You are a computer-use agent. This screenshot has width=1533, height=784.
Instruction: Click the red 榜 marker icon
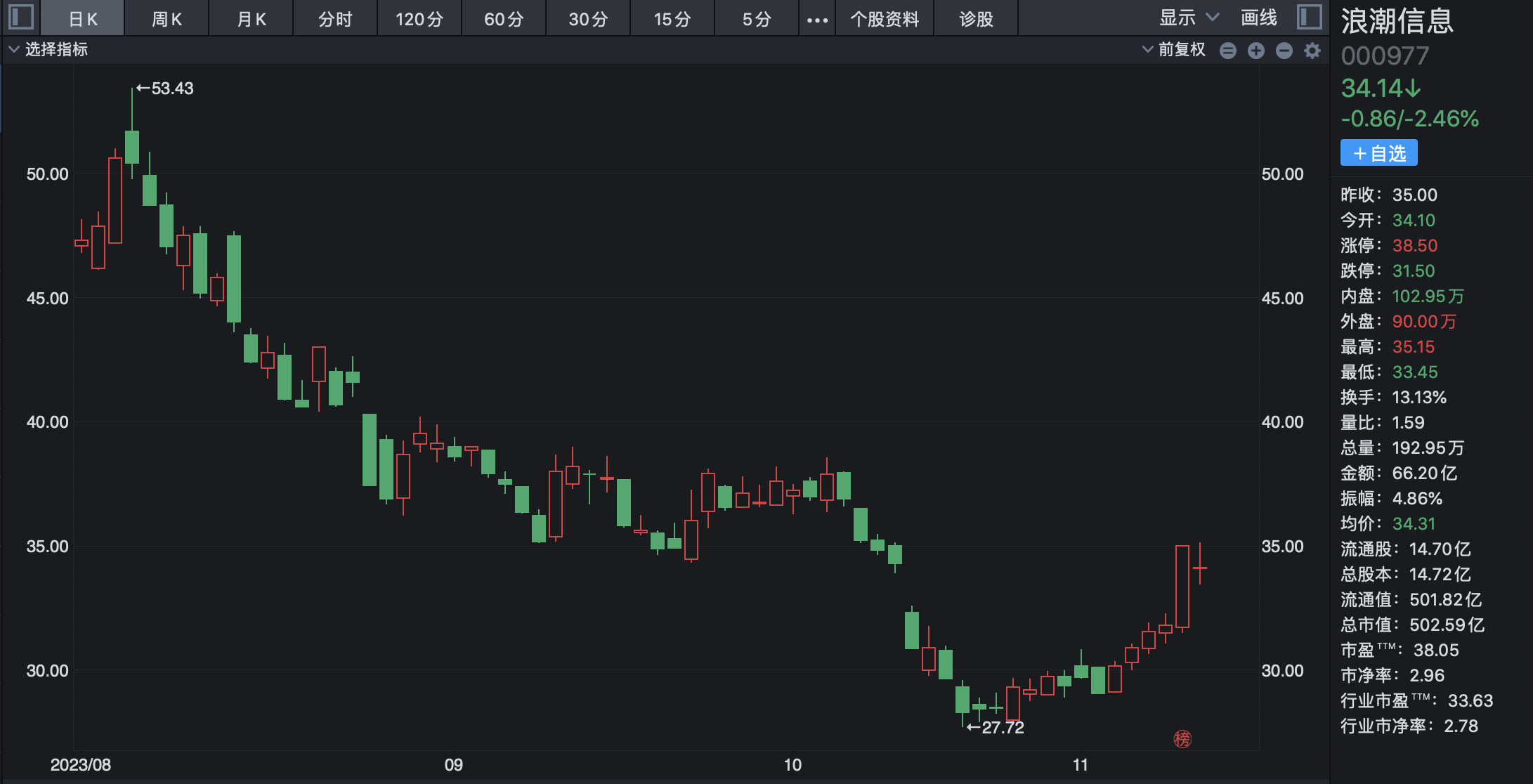[1182, 739]
